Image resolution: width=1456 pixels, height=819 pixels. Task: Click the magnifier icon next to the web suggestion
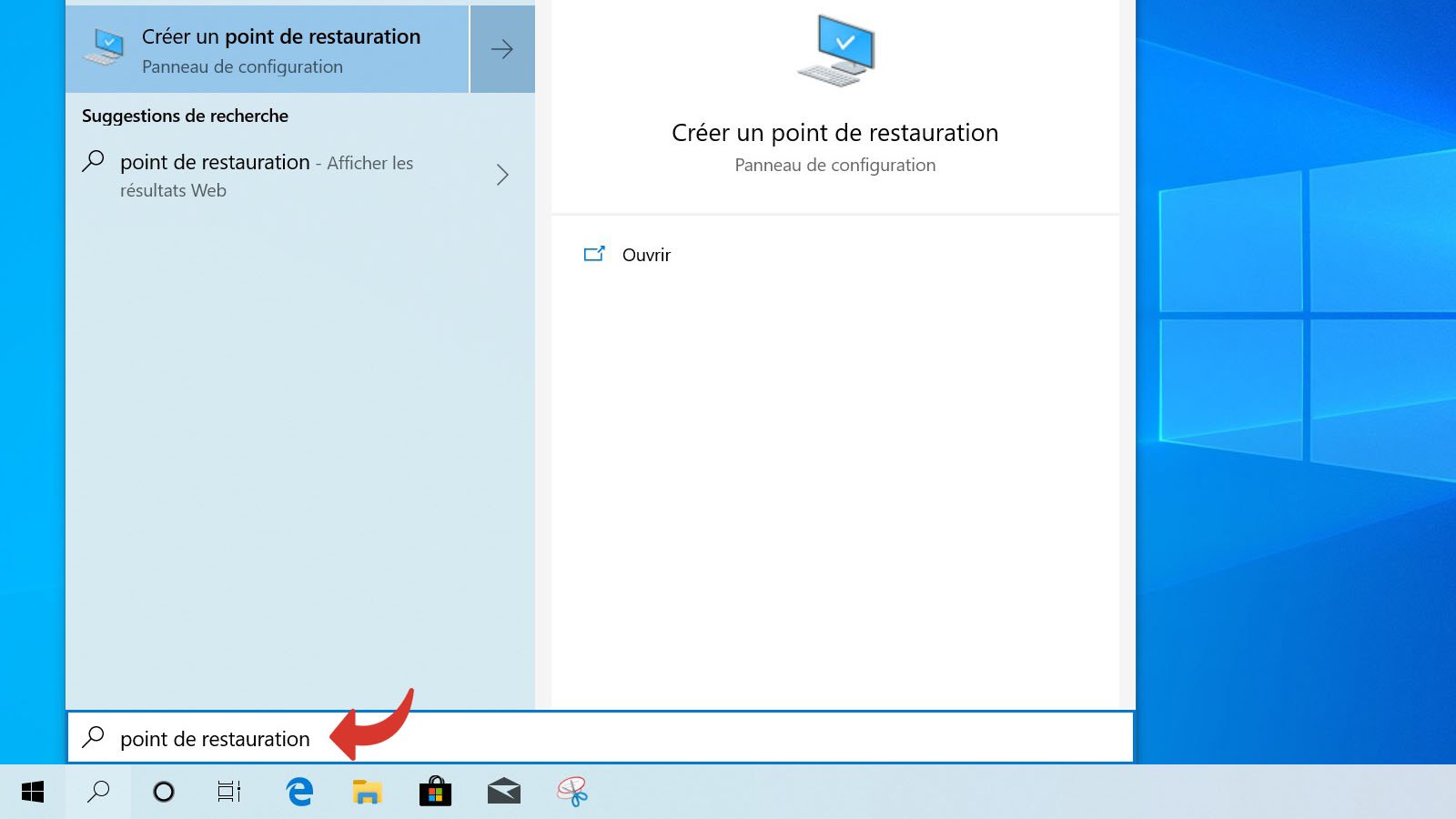(x=94, y=162)
